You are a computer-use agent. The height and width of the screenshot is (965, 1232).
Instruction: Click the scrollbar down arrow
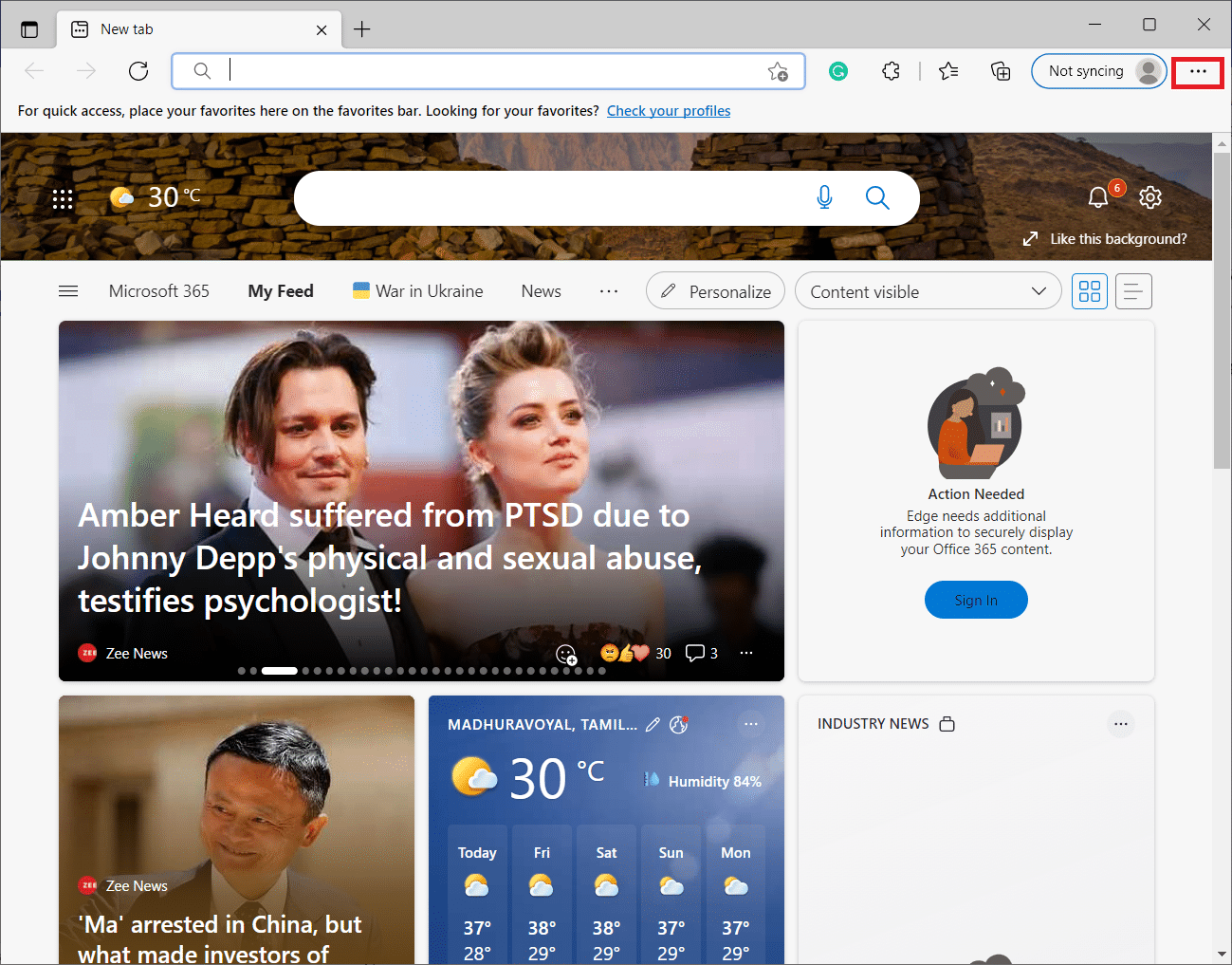[1222, 954]
